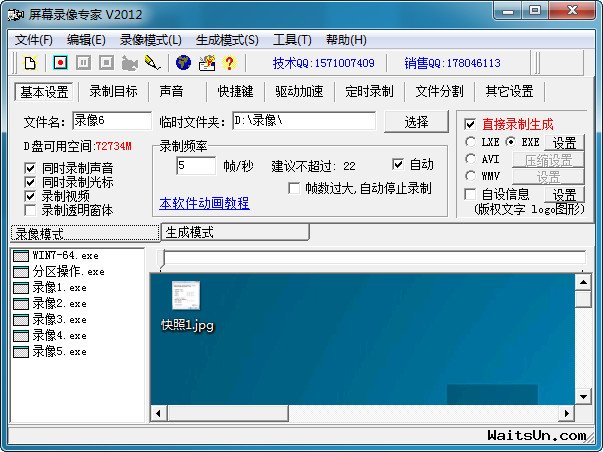Image resolution: width=603 pixels, height=452 pixels.
Task: Click the registration card icon in toolbar
Action: point(207,63)
